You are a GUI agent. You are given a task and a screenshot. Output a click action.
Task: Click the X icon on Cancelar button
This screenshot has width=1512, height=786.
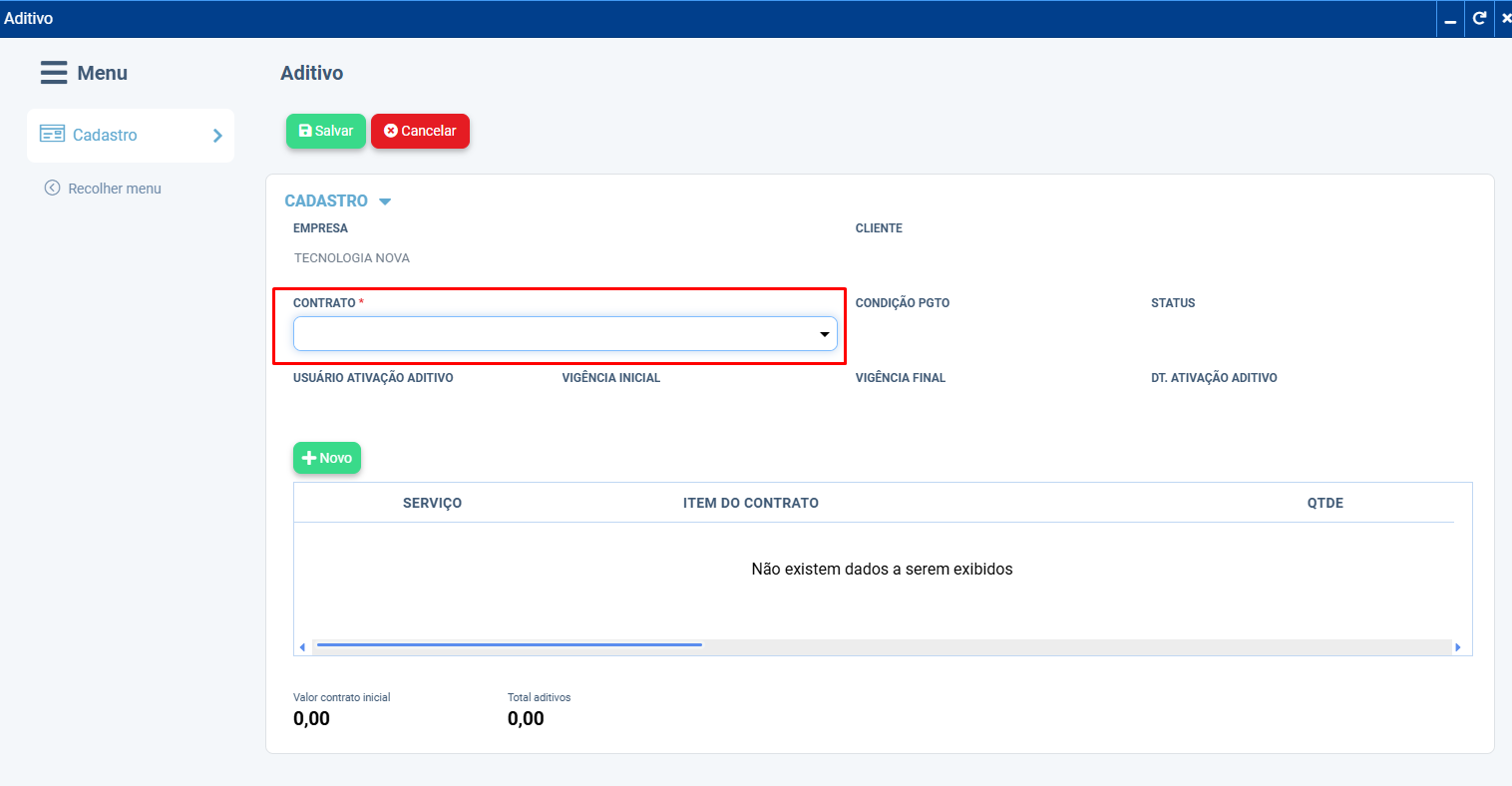391,131
